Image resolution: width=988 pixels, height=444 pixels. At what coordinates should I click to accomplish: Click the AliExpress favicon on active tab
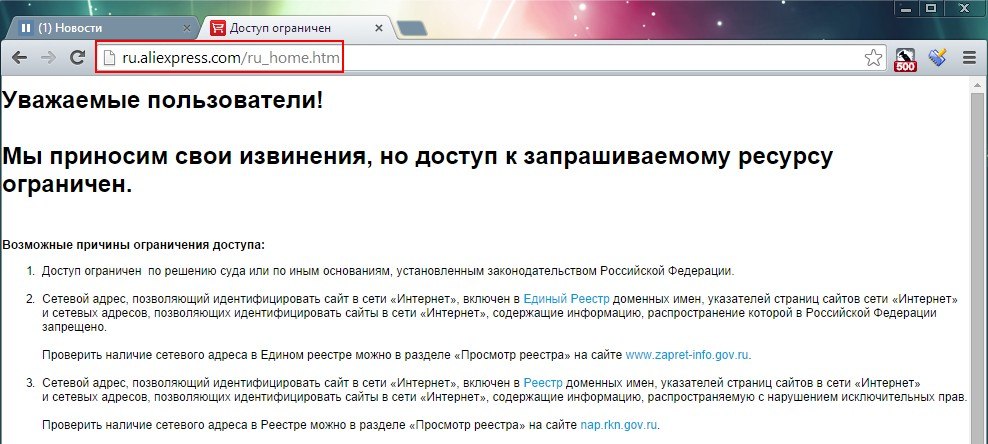pos(218,28)
